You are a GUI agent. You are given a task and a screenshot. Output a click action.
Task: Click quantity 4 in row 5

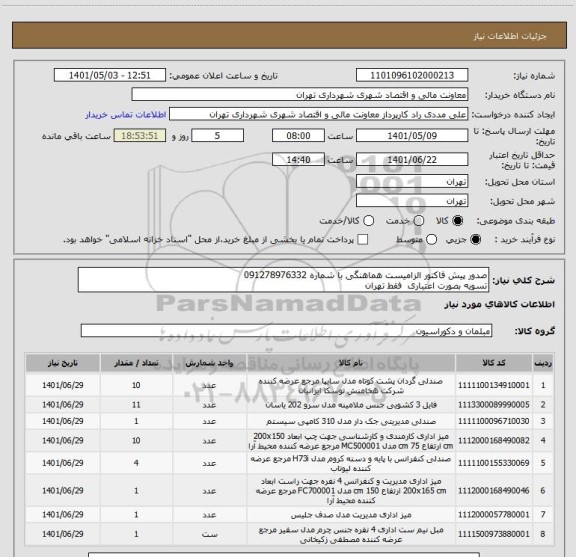tap(136, 463)
